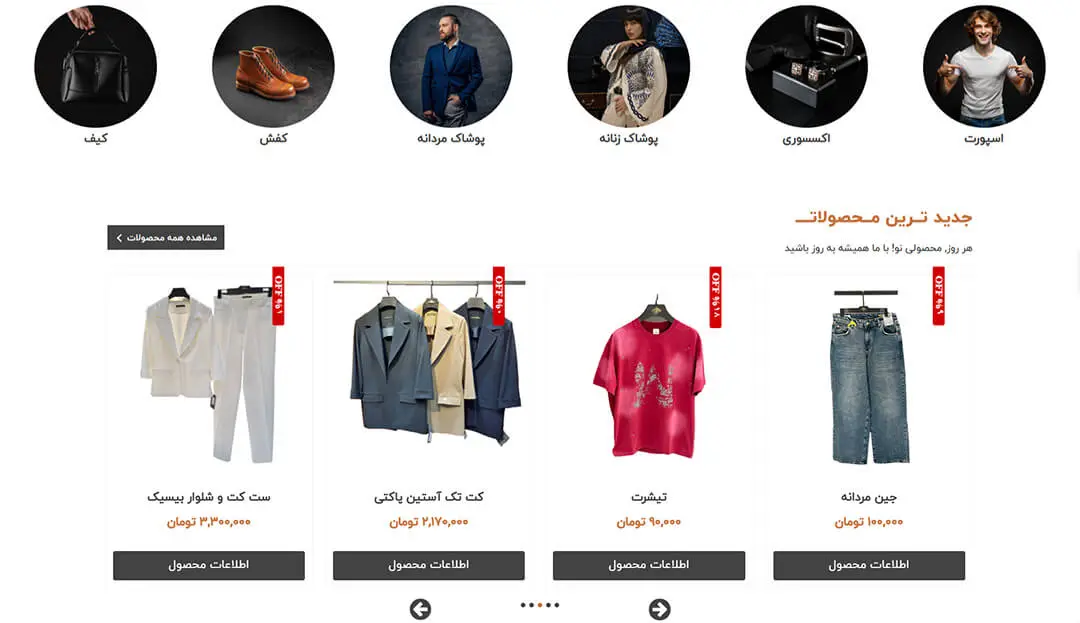View the red t-shirt product image
The image size is (1080, 623).
[x=649, y=377]
